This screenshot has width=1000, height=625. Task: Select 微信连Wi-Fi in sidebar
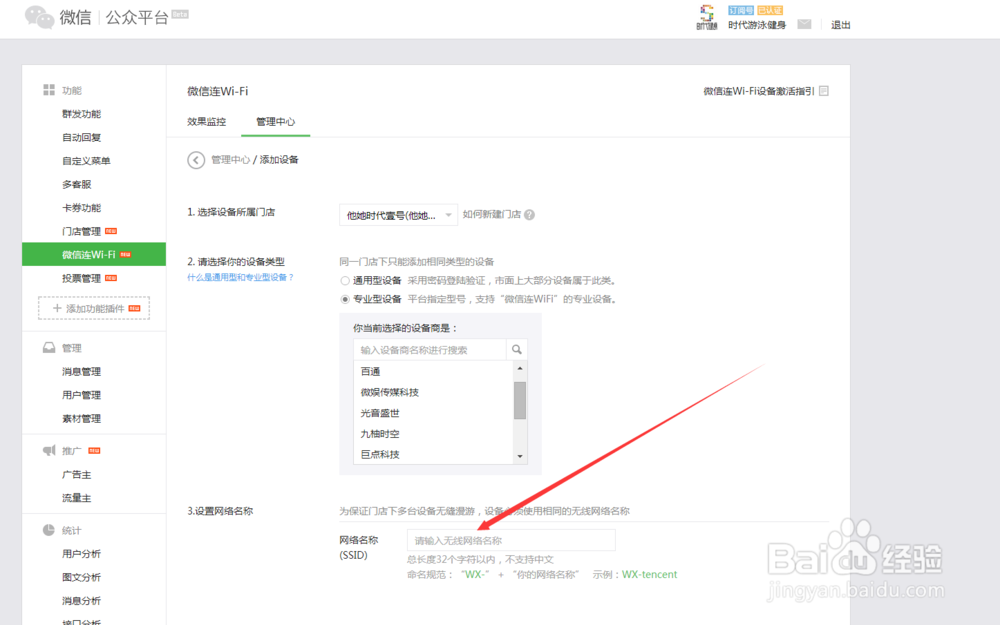94,254
